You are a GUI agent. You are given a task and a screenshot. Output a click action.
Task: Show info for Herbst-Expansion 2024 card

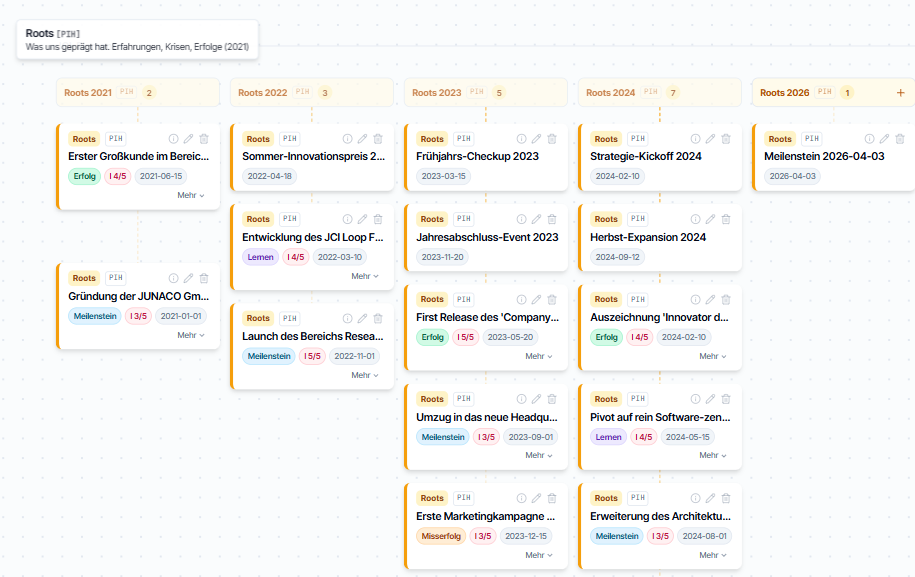695,219
